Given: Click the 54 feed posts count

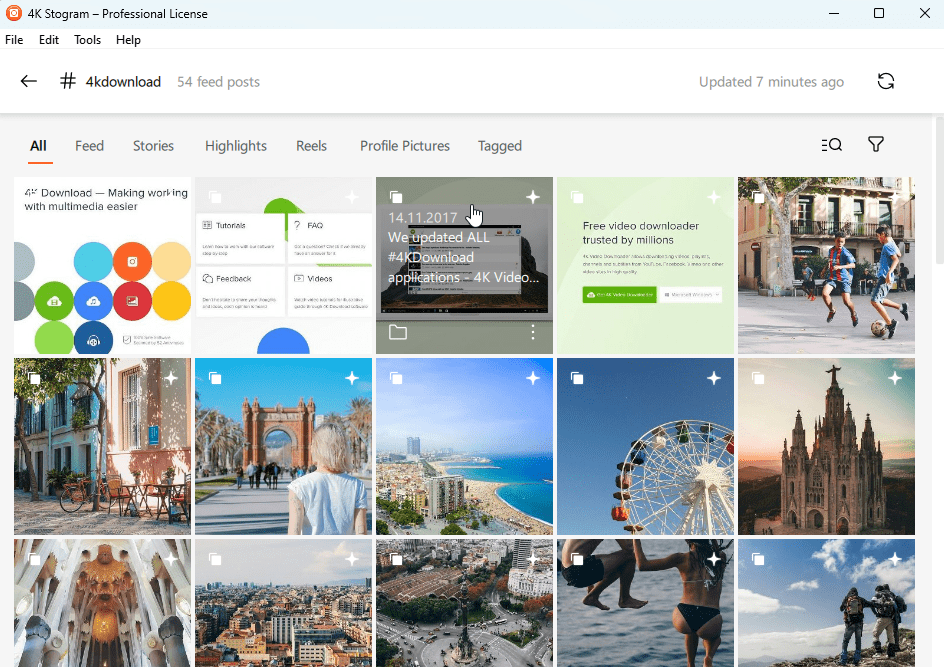Looking at the screenshot, I should pos(218,82).
